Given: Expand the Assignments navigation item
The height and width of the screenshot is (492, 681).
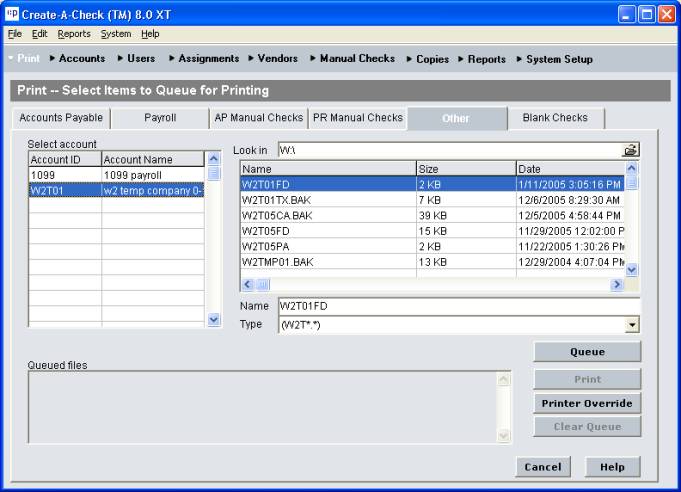Looking at the screenshot, I should pyautogui.click(x=204, y=58).
